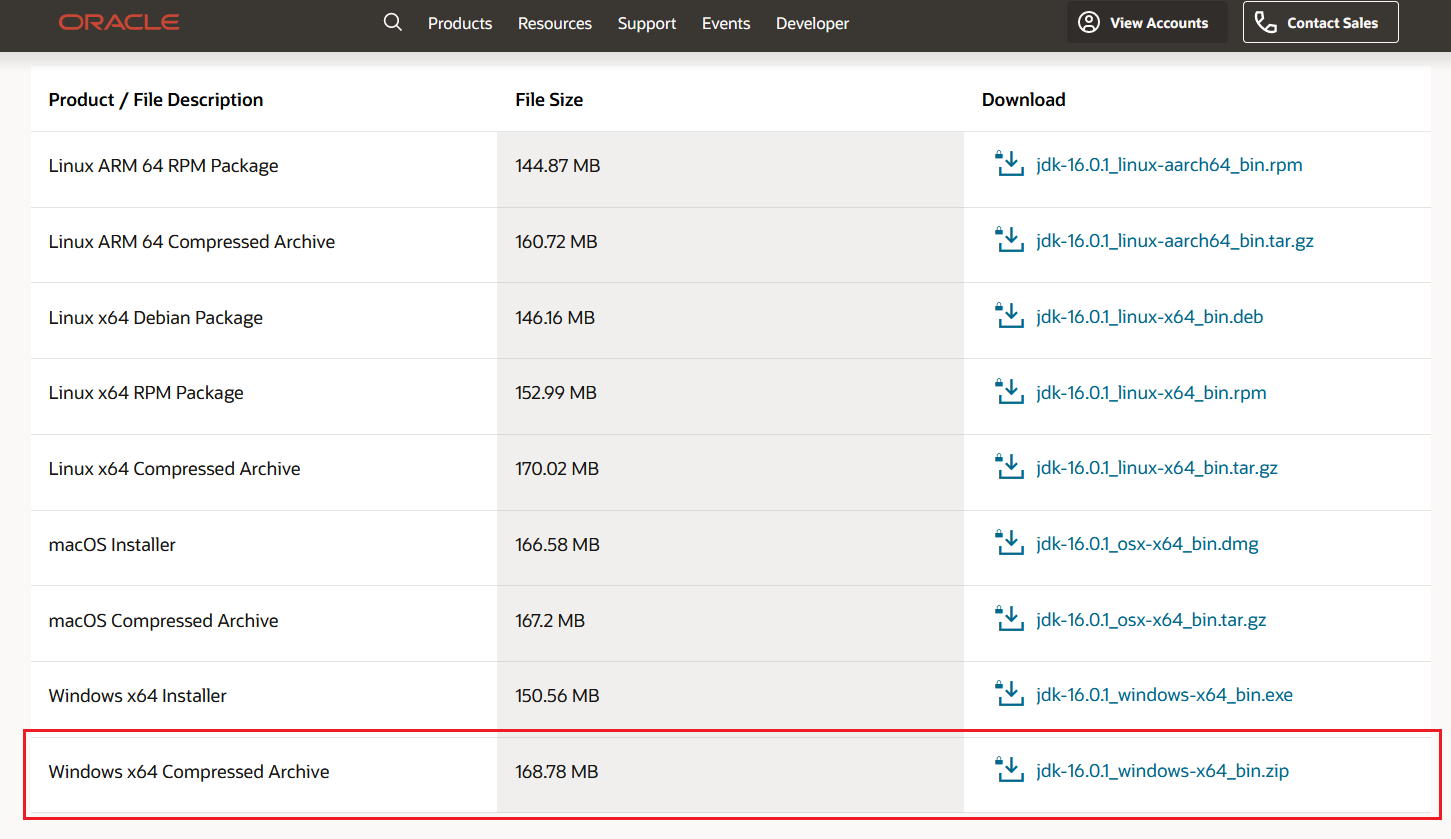Click download icon for linux-x64_bin.tar.gz

tap(1010, 467)
